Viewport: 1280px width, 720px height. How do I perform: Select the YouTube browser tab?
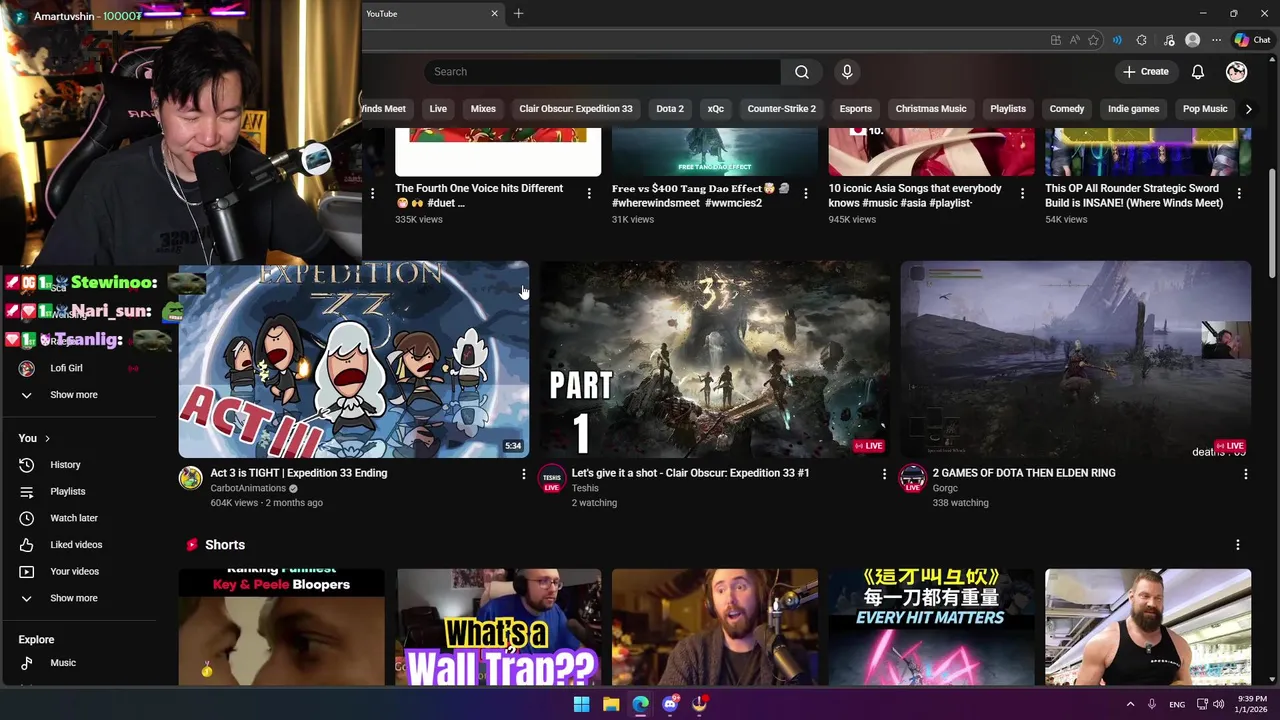pyautogui.click(x=432, y=14)
